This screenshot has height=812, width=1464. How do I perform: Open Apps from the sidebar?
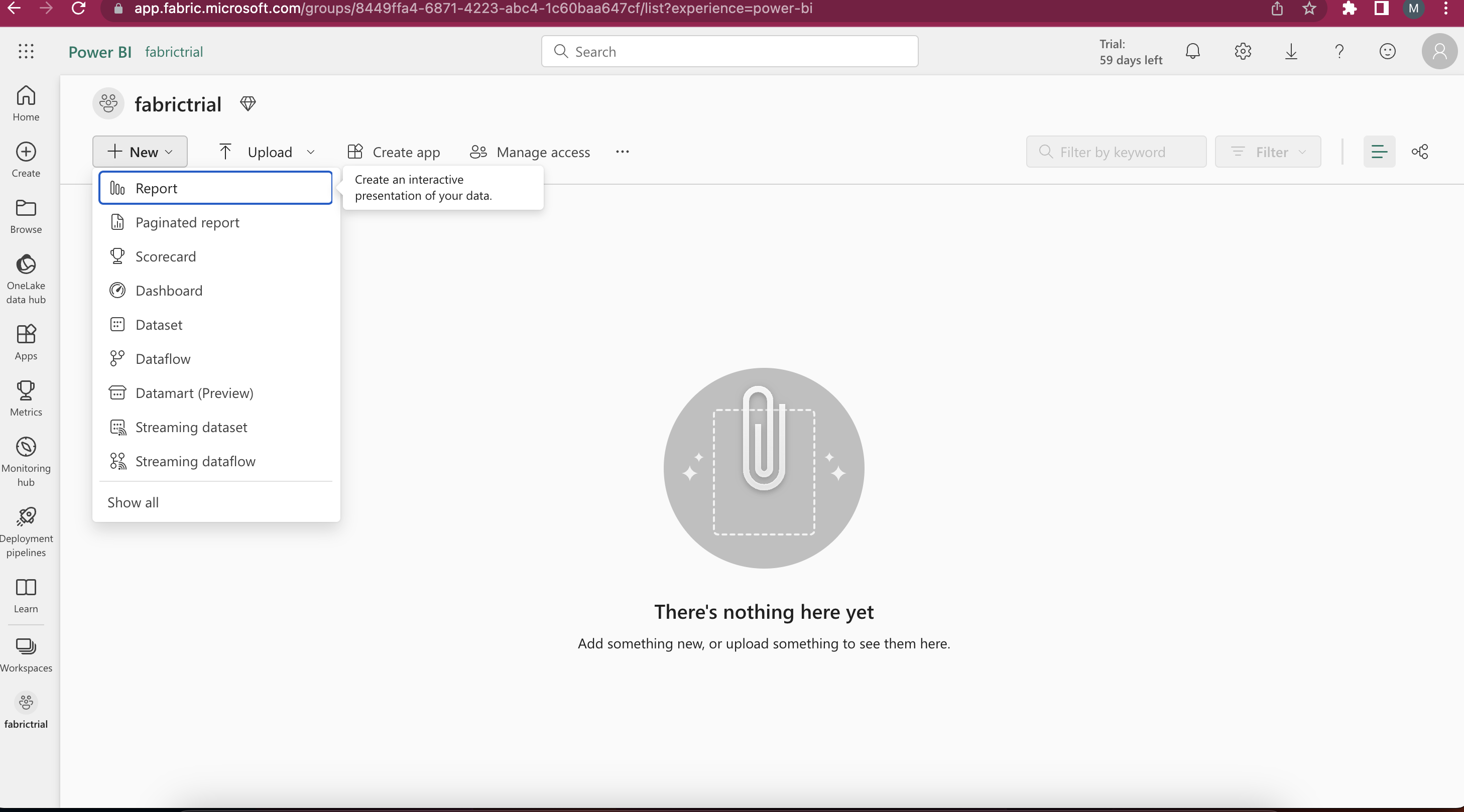click(x=26, y=343)
